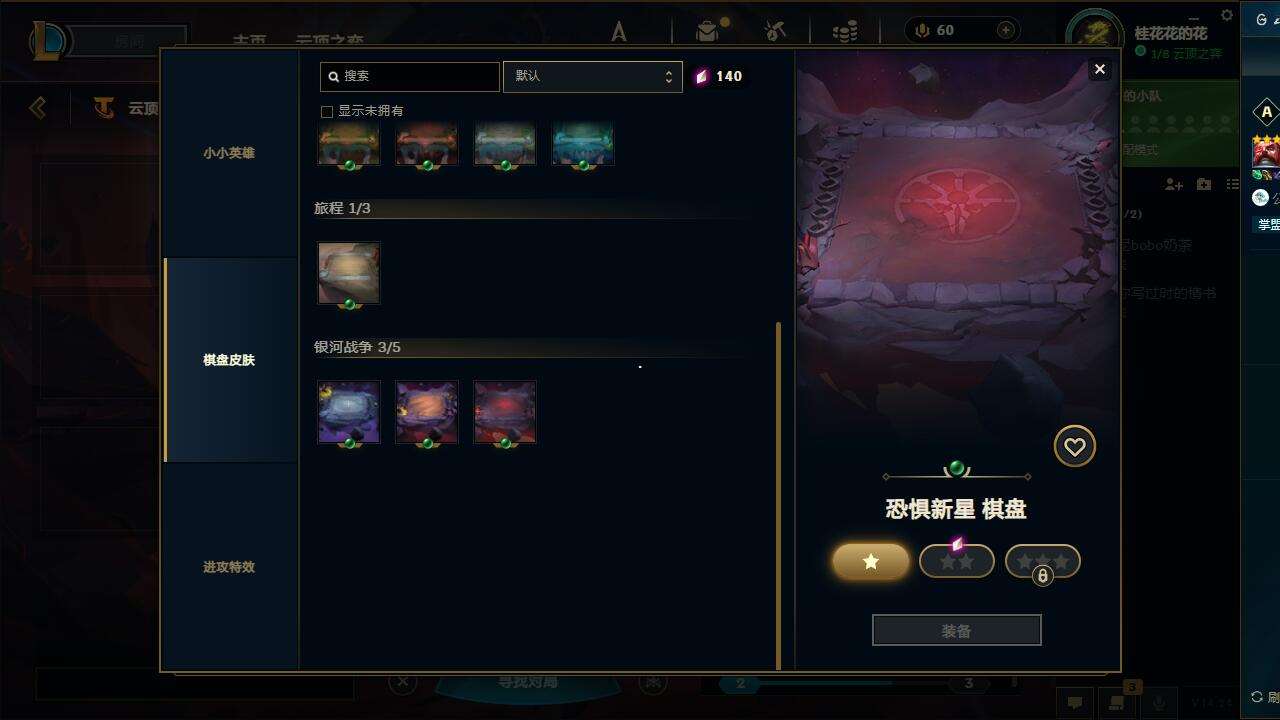Click the back arrow beside the TFT logo
This screenshot has height=720, width=1280.
[38, 107]
